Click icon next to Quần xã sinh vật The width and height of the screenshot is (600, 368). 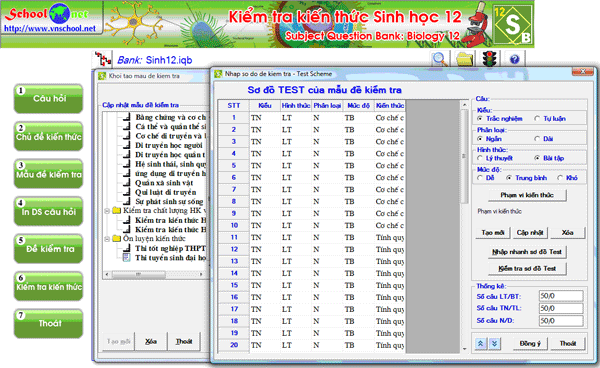(126, 183)
